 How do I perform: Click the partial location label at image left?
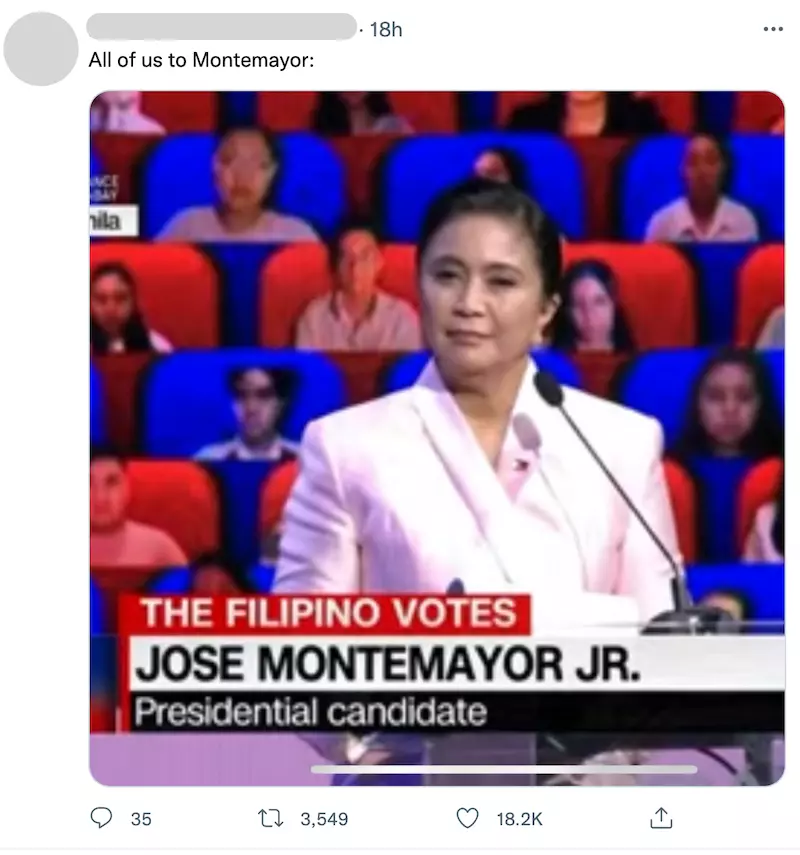pyautogui.click(x=113, y=221)
